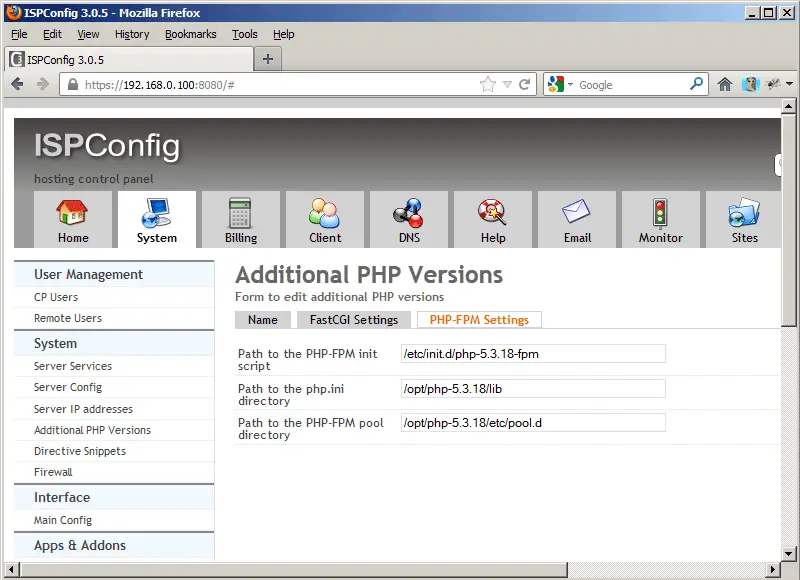Click the ISPConfig logo text
This screenshot has width=800, height=580.
[x=107, y=146]
